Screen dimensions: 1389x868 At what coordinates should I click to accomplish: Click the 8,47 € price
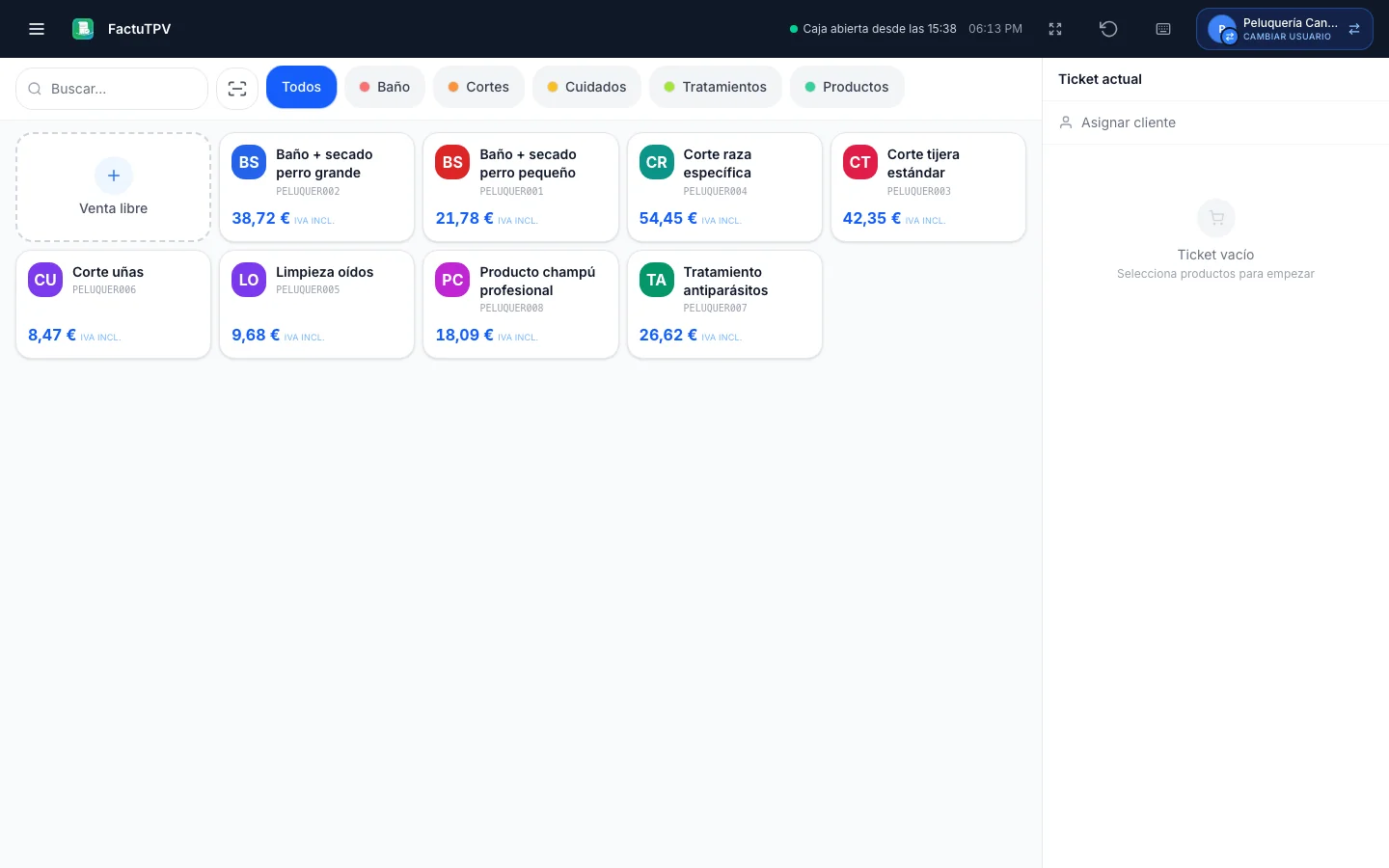52,335
